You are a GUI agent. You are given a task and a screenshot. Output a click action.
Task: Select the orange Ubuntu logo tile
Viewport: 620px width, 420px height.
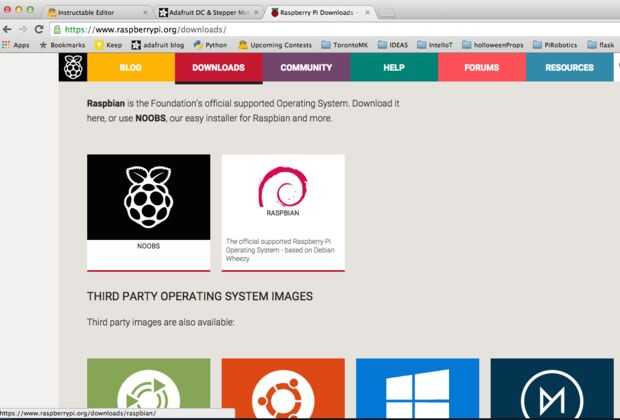point(283,388)
